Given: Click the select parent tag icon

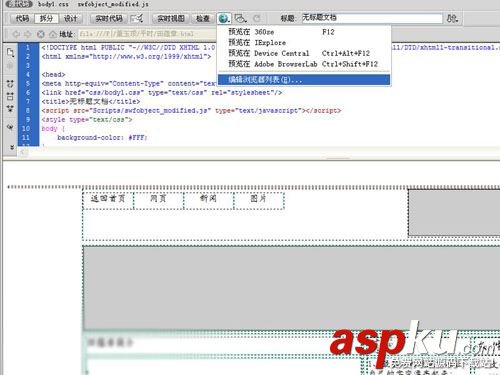Looking at the screenshot, I should 10,127.
